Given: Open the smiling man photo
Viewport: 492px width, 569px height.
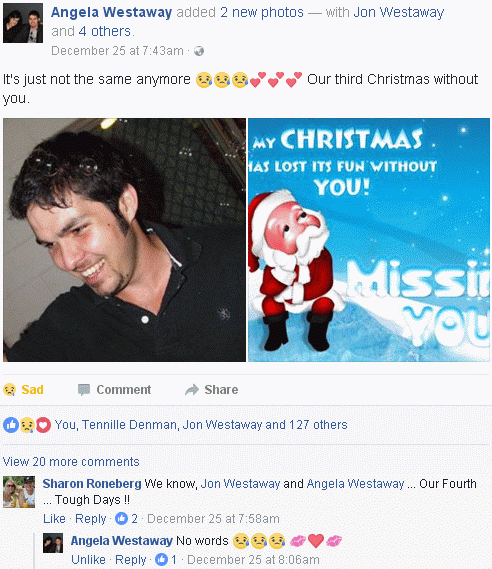Looking at the screenshot, I should (124, 240).
